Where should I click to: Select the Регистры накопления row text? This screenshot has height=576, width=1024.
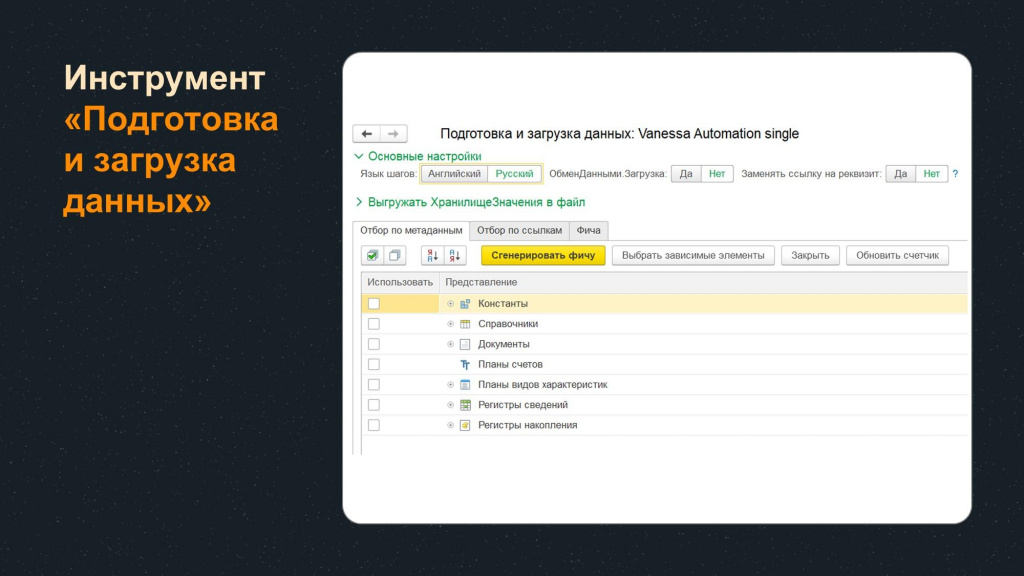[x=528, y=425]
